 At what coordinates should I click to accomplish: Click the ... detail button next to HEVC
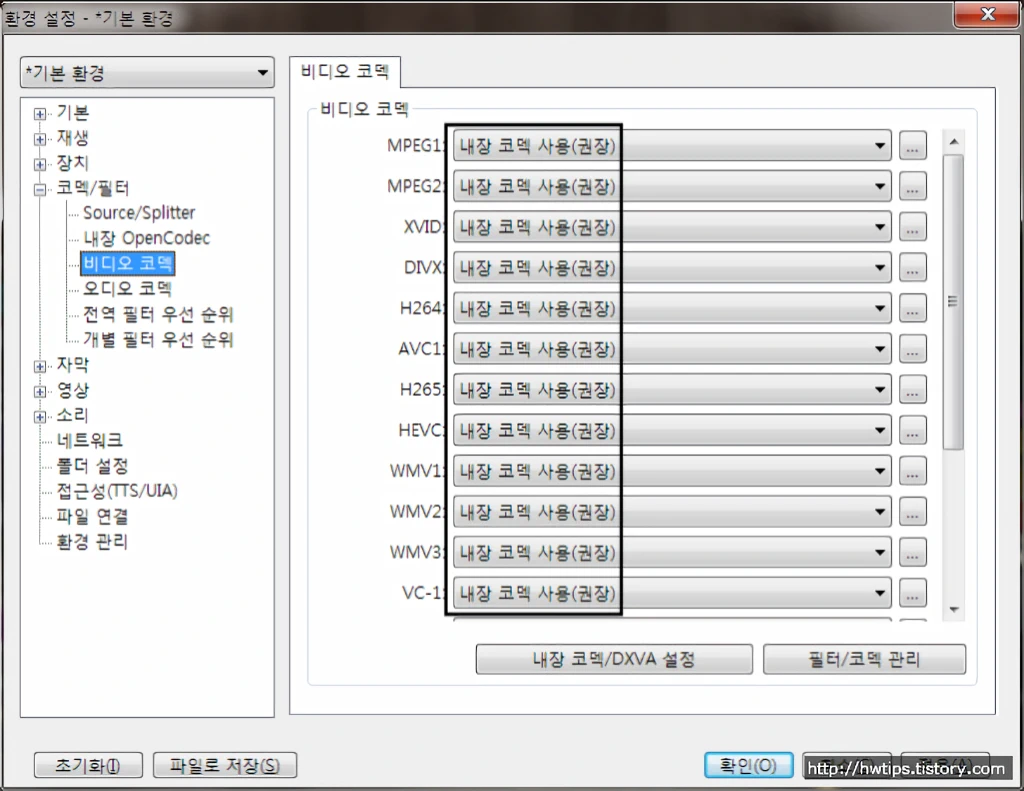pyautogui.click(x=912, y=430)
